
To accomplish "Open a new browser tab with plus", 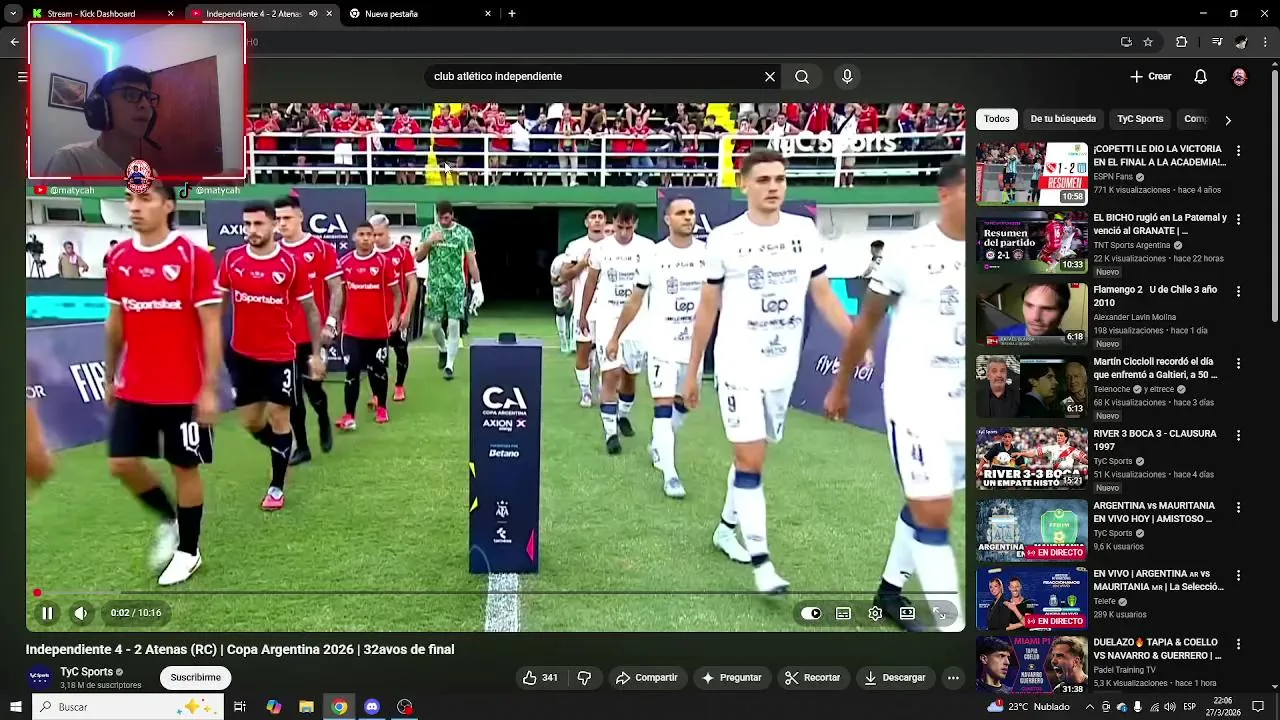I will click(512, 14).
